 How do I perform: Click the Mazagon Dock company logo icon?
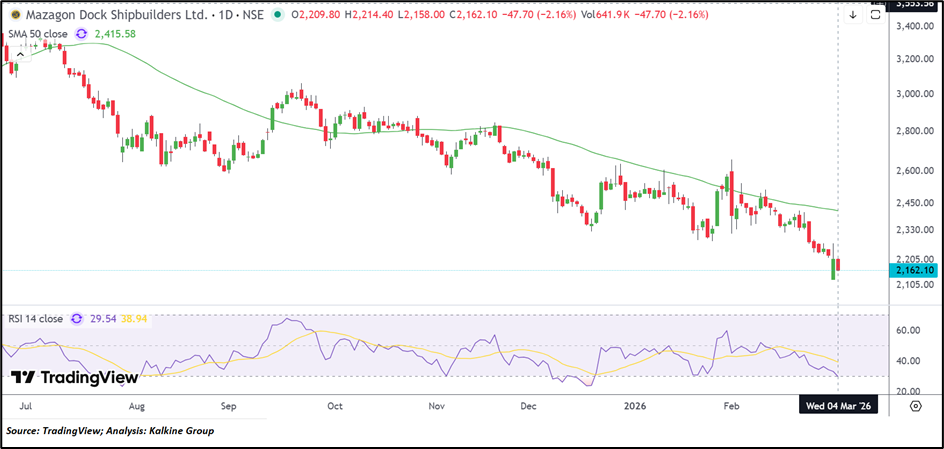16,15
